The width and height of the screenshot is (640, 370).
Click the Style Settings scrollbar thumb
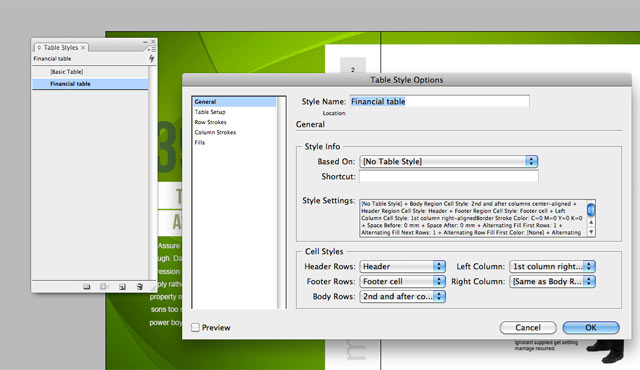tap(591, 209)
